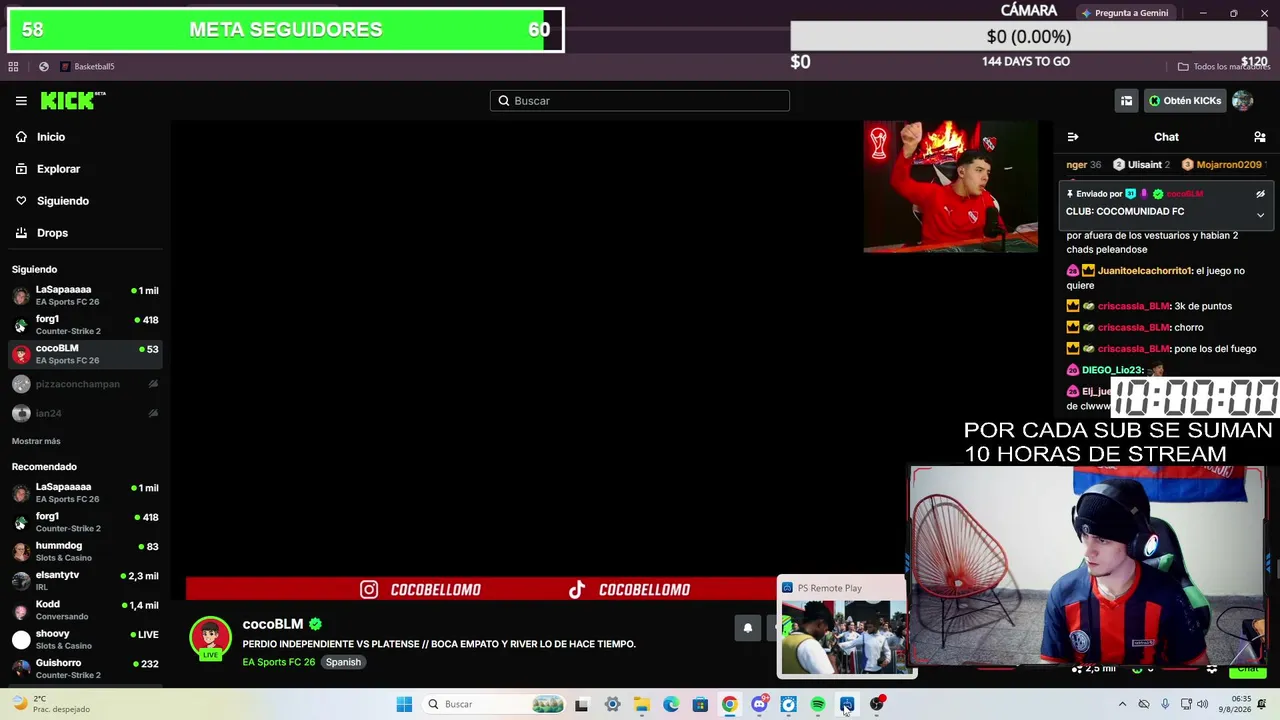Screen dimensions: 1280x720
Task: Open LaSapaaaaa channel under Siguiendo
Action: pyautogui.click(x=85, y=296)
